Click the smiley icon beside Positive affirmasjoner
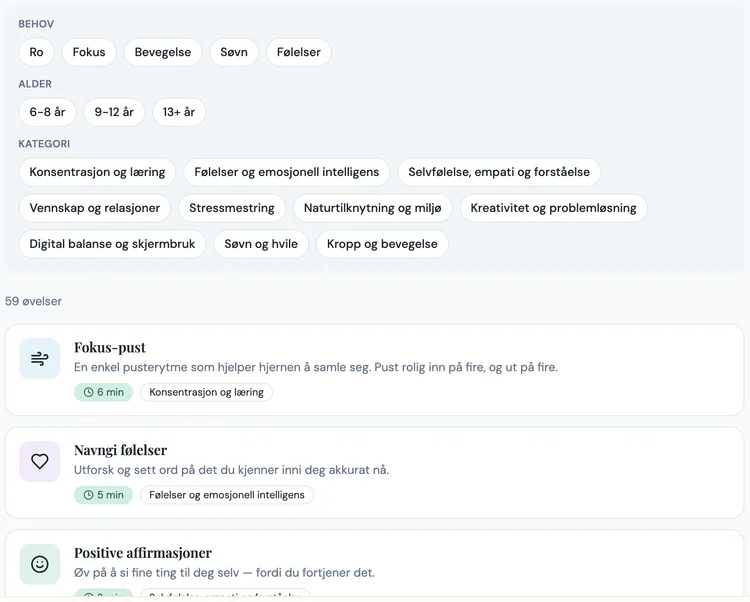This screenshot has height=602, width=750. click(x=40, y=564)
